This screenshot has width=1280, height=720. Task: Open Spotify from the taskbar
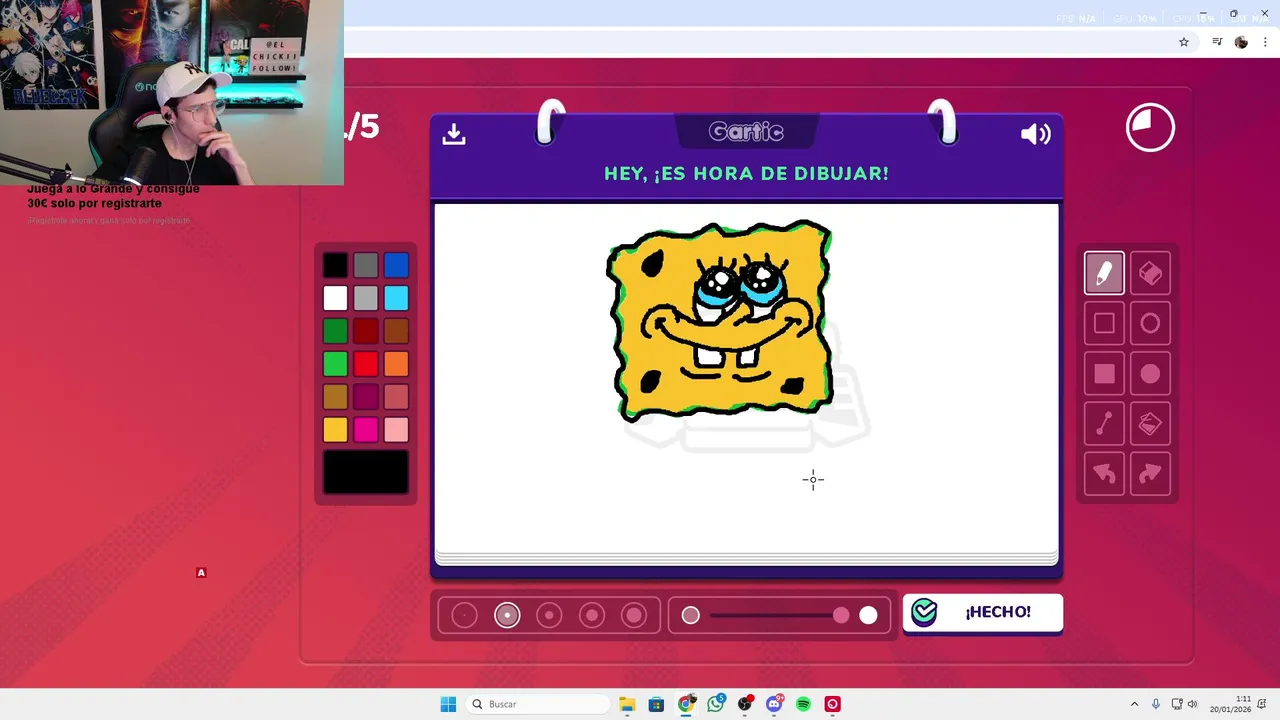(x=803, y=704)
